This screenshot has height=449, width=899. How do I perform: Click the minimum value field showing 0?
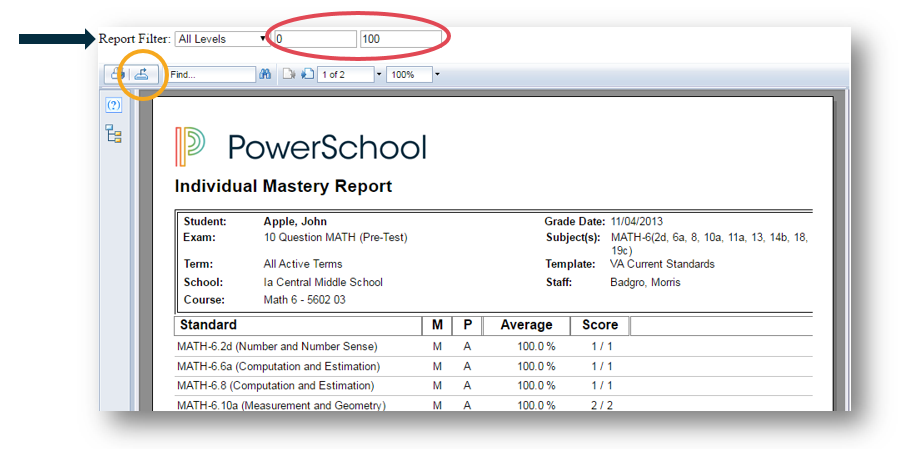click(x=315, y=39)
